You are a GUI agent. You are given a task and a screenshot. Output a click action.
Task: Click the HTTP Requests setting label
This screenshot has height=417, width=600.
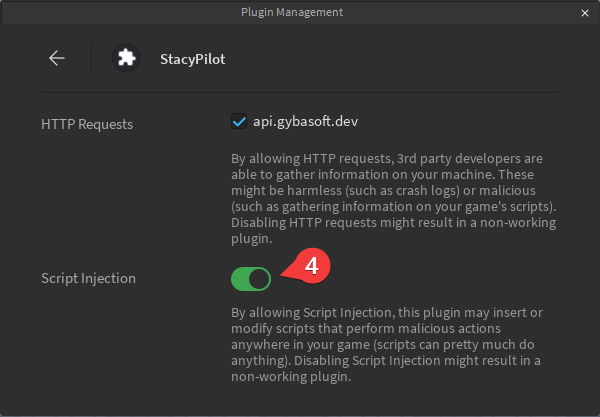[87, 124]
